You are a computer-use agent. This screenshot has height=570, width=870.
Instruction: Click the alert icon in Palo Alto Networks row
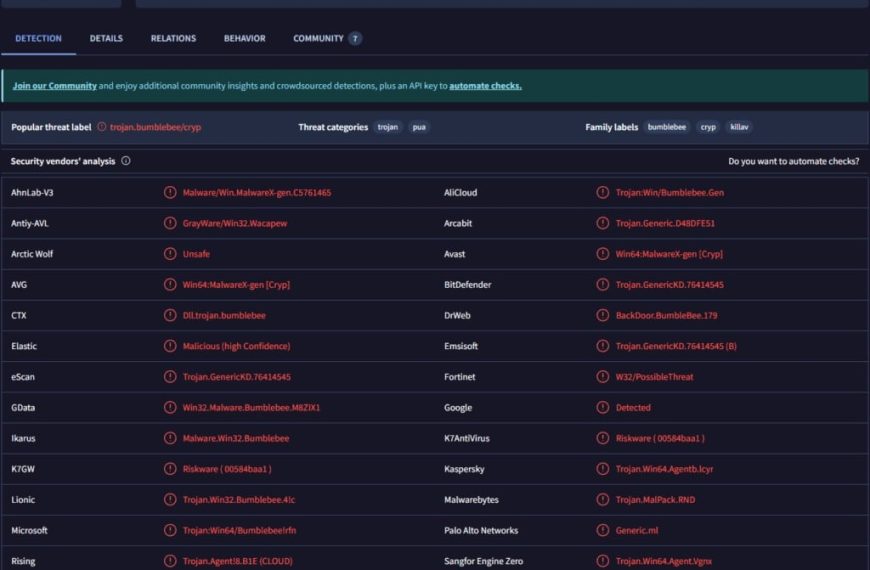click(x=603, y=530)
